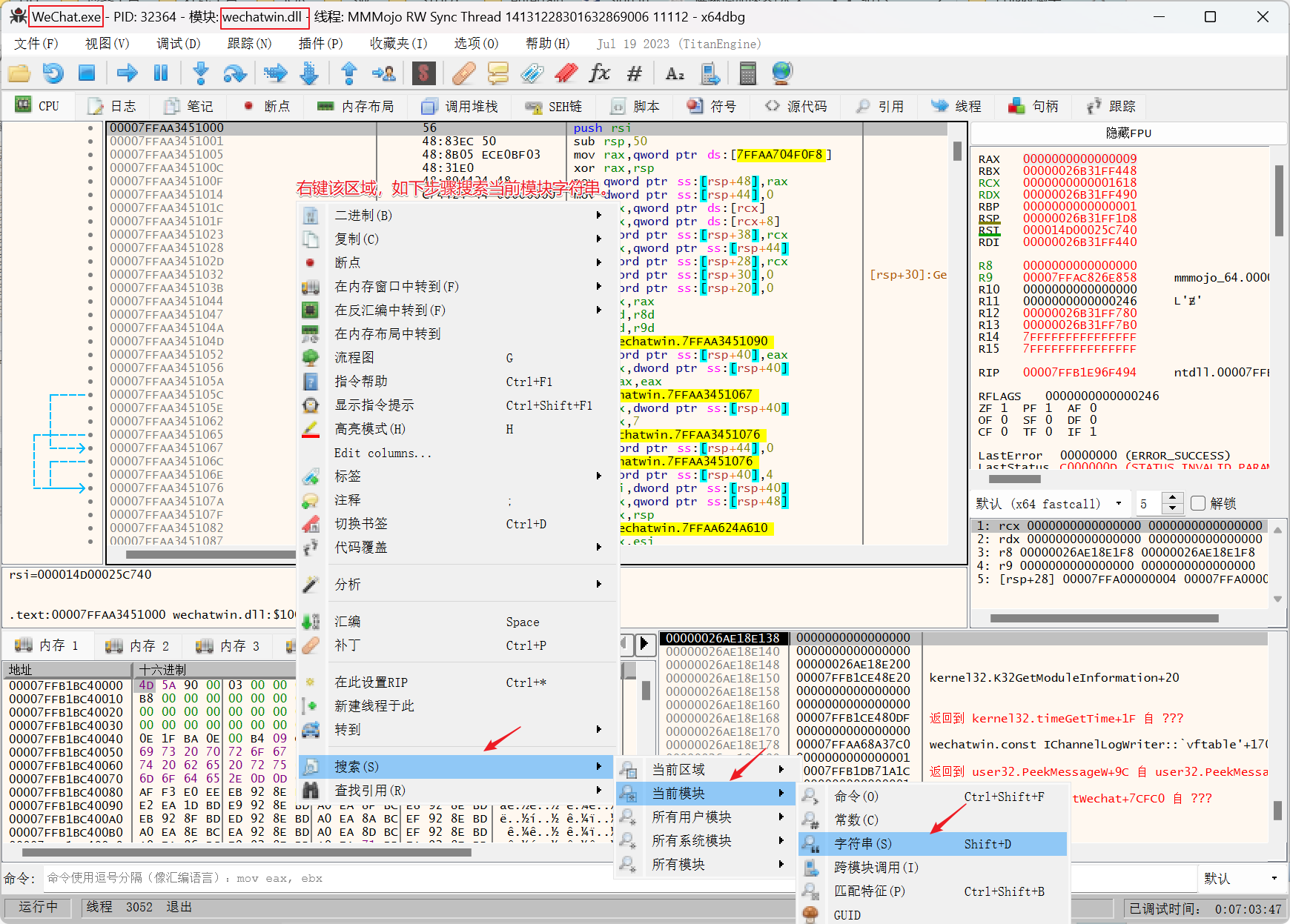
Task: Click the registers panel vertical scrollbar
Action: (1278, 200)
